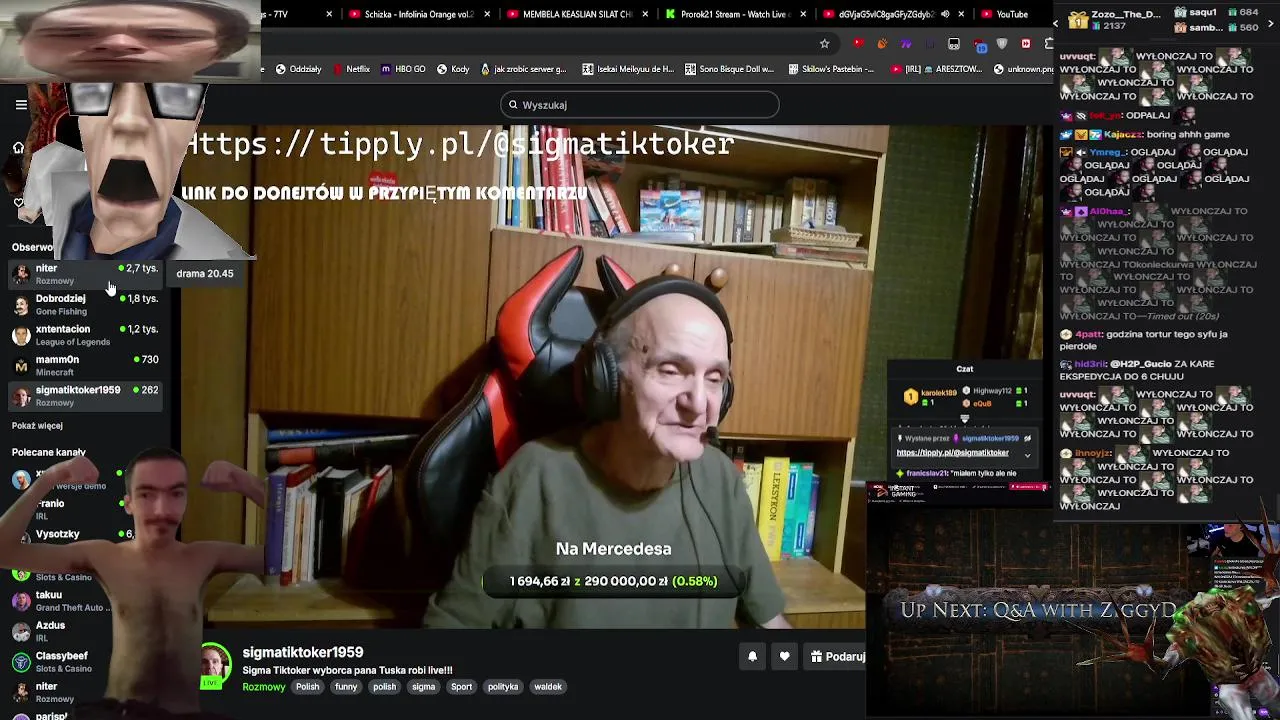Click the Na Mercedesa donation goal bar
The width and height of the screenshot is (1280, 720).
coord(613,581)
